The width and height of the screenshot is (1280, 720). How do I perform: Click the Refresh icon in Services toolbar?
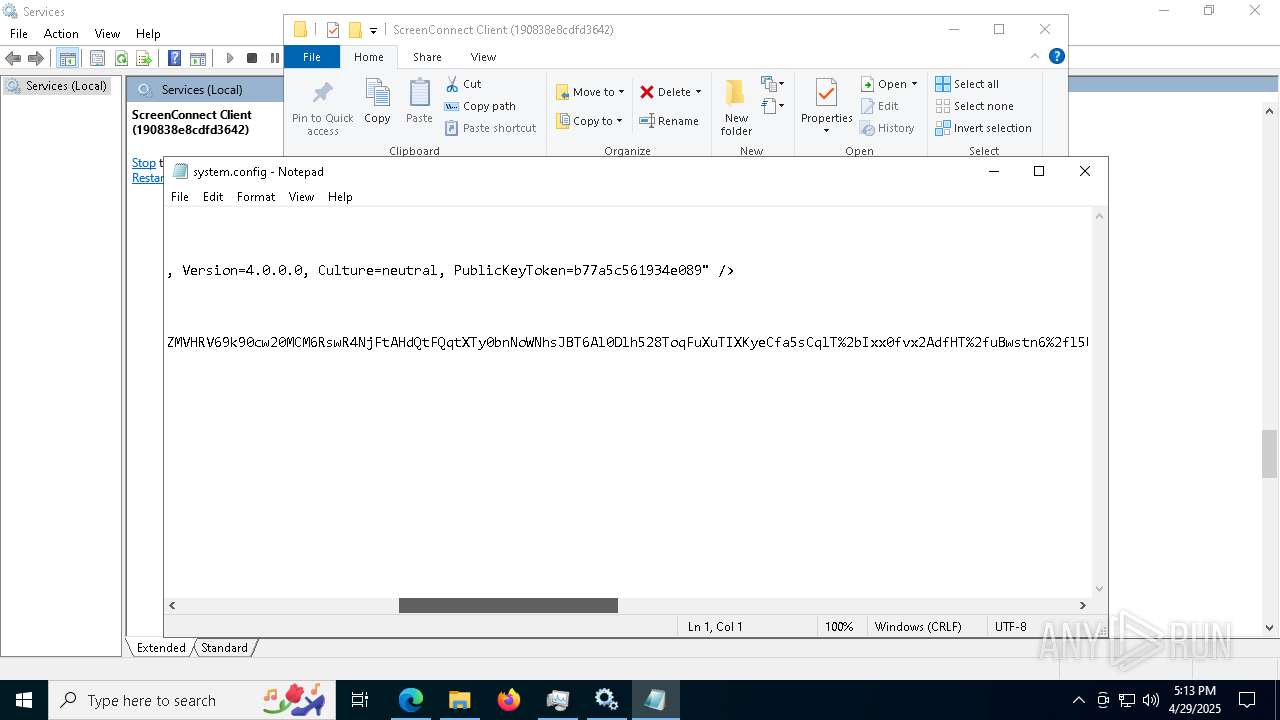(x=121, y=58)
